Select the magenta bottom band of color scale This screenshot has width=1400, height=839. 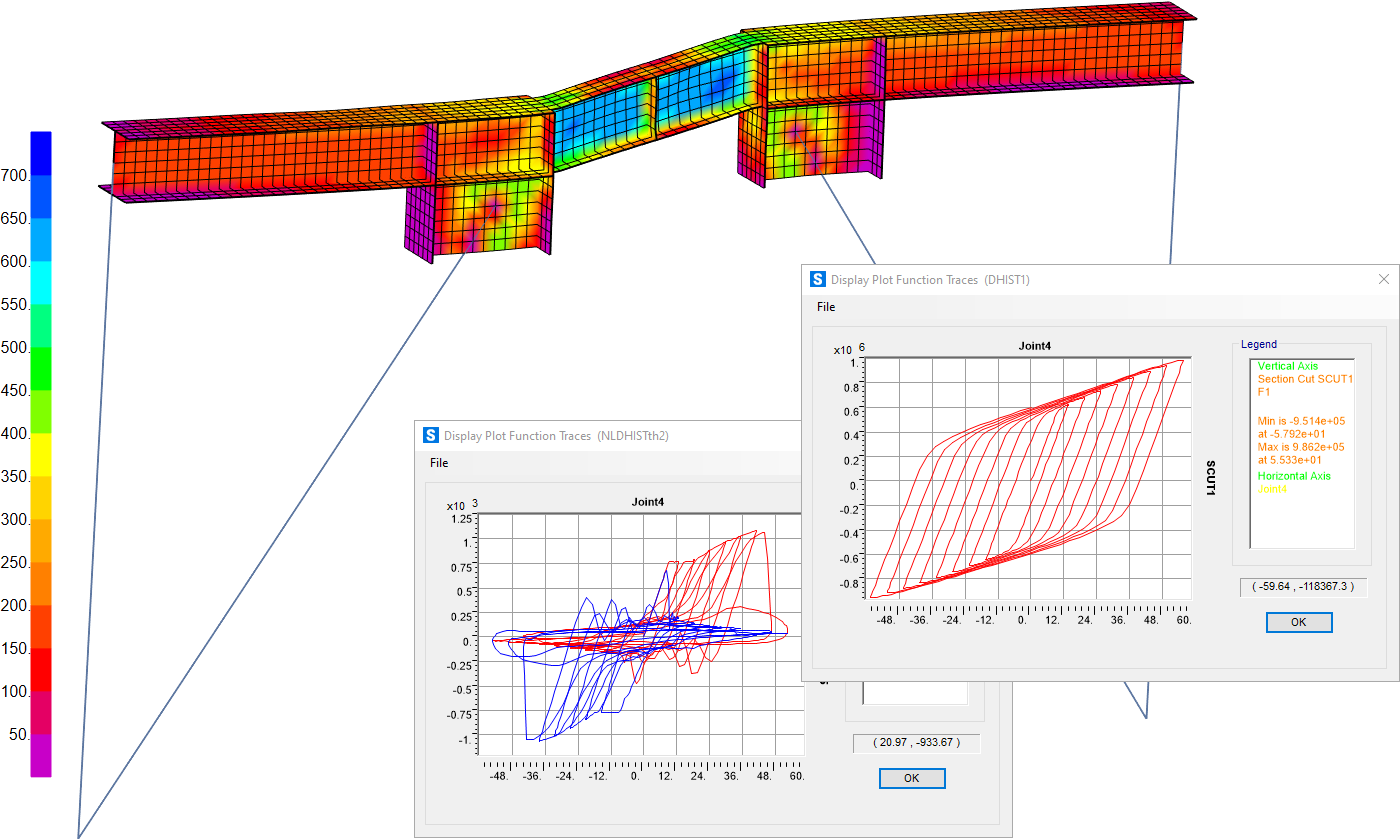coord(41,756)
